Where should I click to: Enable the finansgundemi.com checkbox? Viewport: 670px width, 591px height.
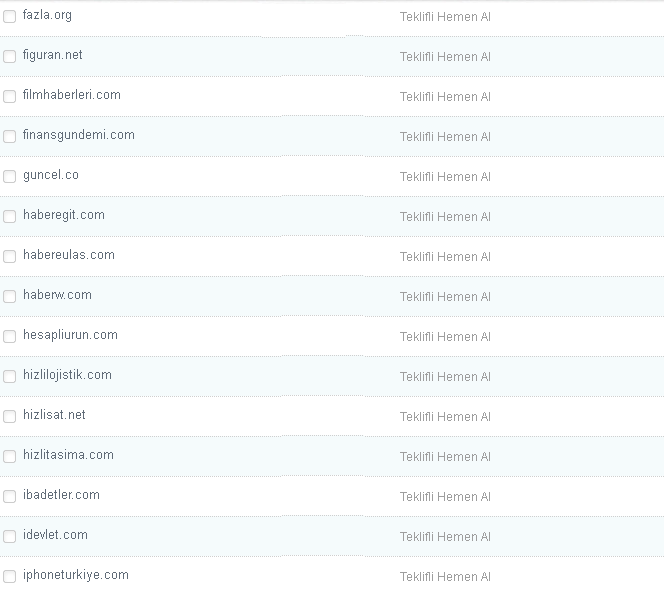tap(10, 137)
